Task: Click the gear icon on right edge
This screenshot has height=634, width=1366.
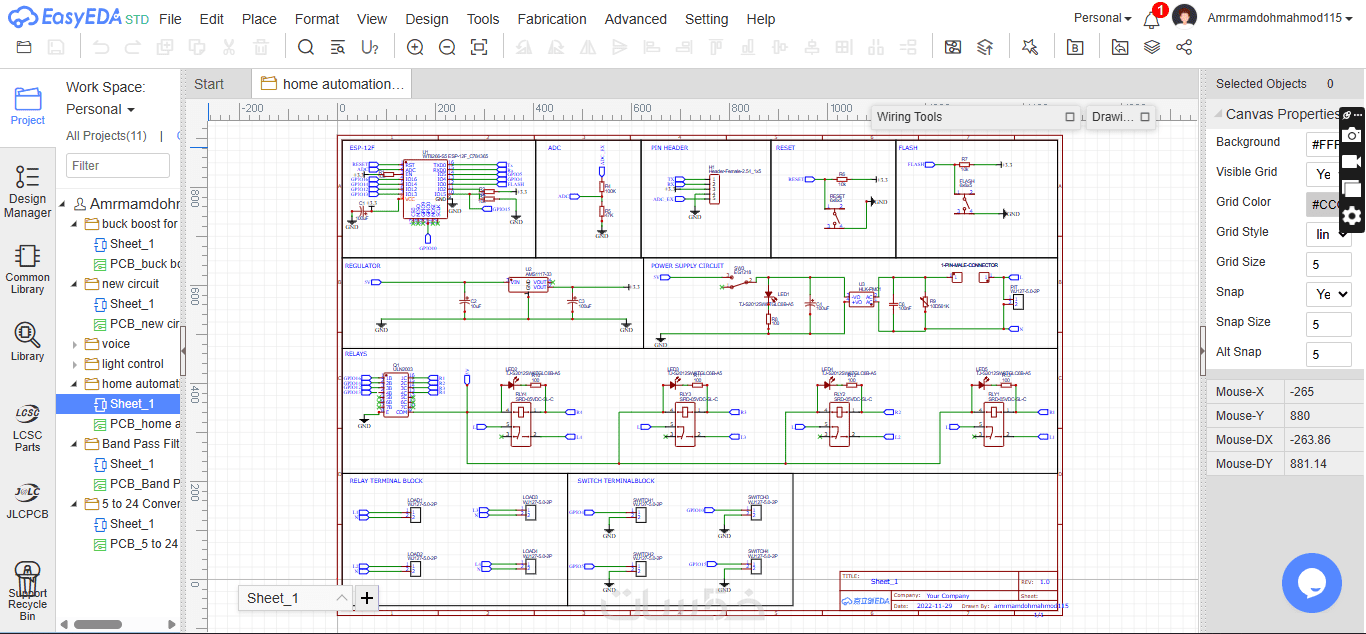Action: pos(1352,215)
